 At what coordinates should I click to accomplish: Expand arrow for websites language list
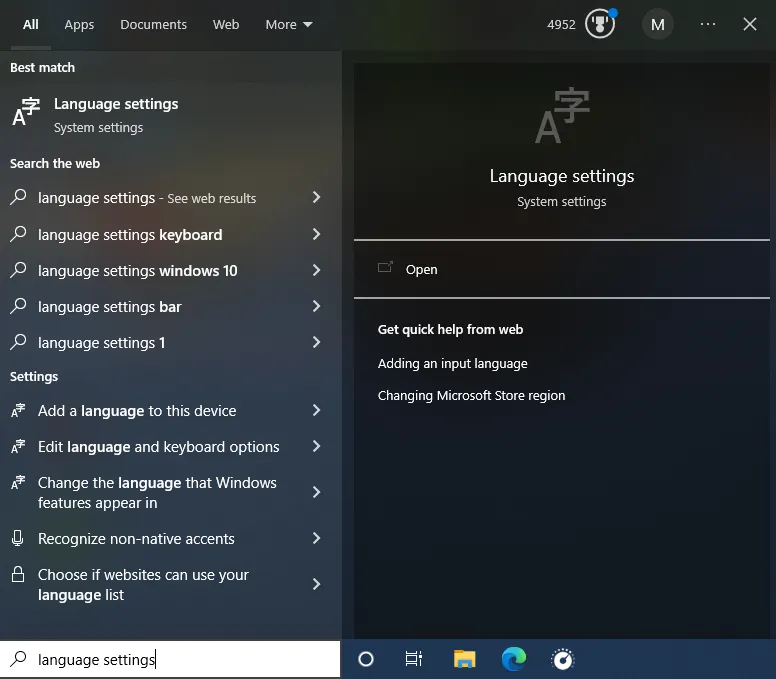[x=317, y=584]
